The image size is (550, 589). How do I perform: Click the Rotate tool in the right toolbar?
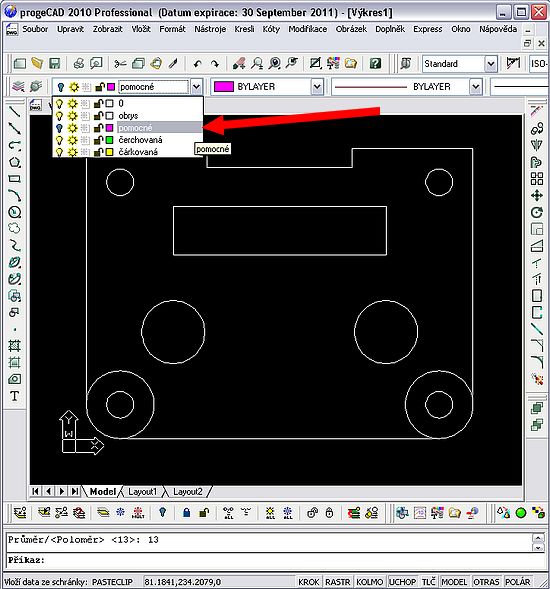tap(537, 213)
